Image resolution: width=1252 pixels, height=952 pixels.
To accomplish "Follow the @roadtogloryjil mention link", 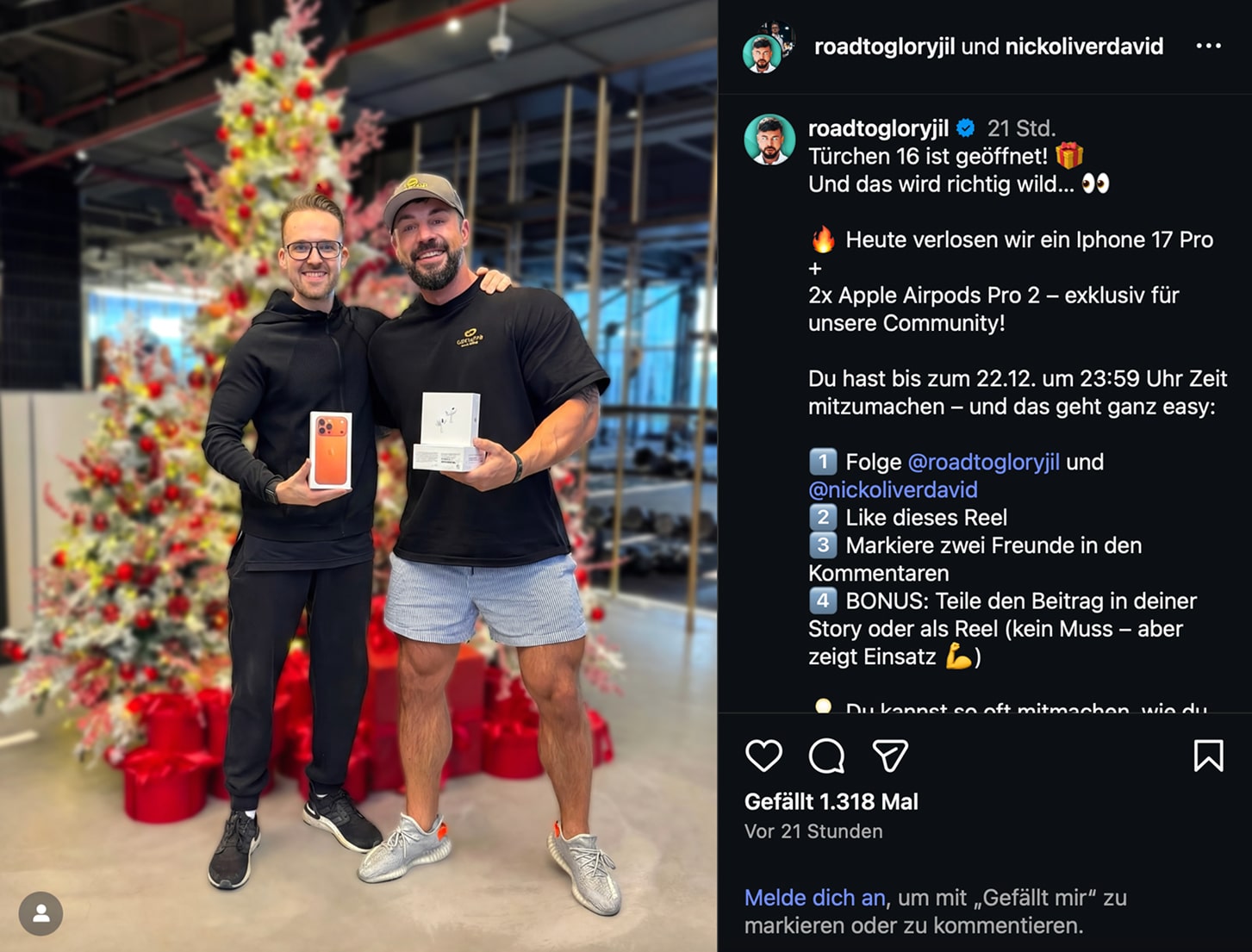I will coord(983,462).
